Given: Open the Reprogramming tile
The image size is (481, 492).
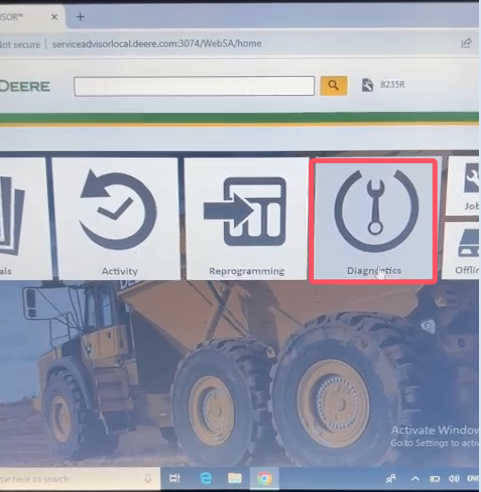Looking at the screenshot, I should click(246, 219).
